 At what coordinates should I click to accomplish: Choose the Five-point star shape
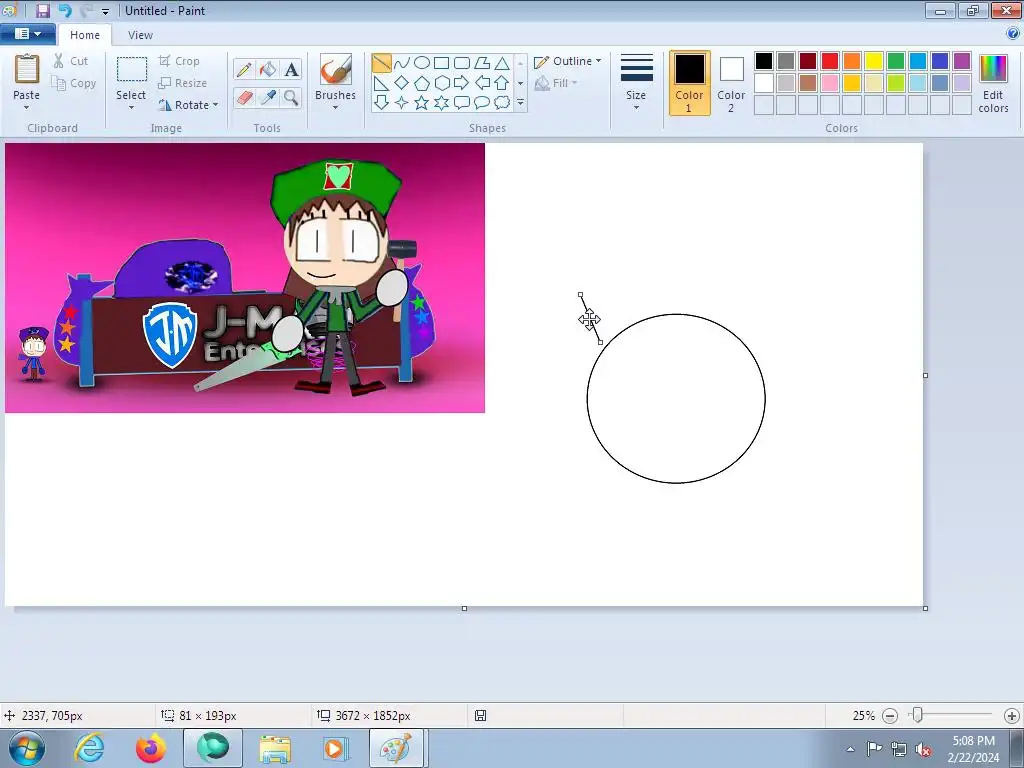tap(422, 103)
